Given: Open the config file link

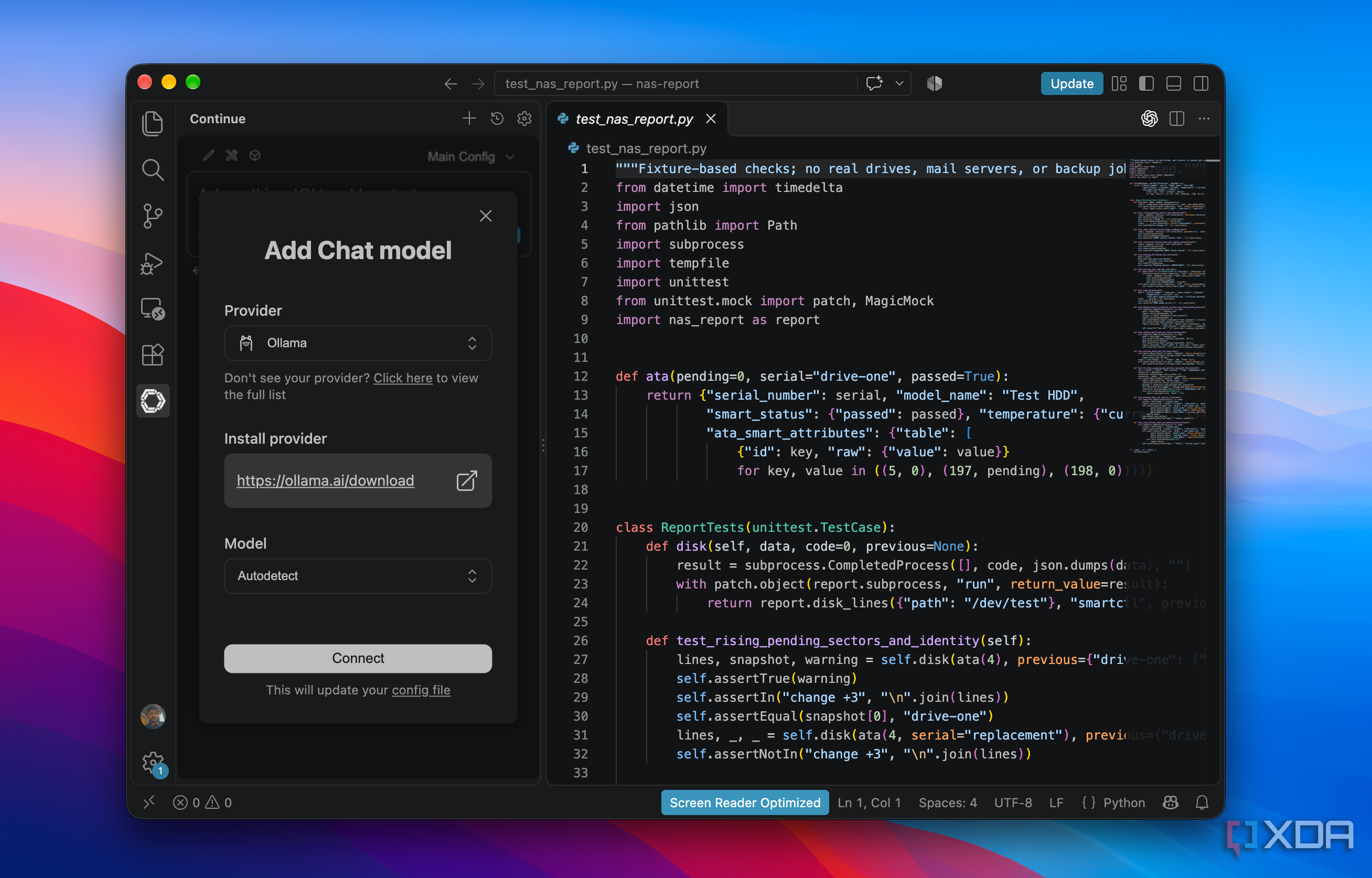Looking at the screenshot, I should [421, 689].
